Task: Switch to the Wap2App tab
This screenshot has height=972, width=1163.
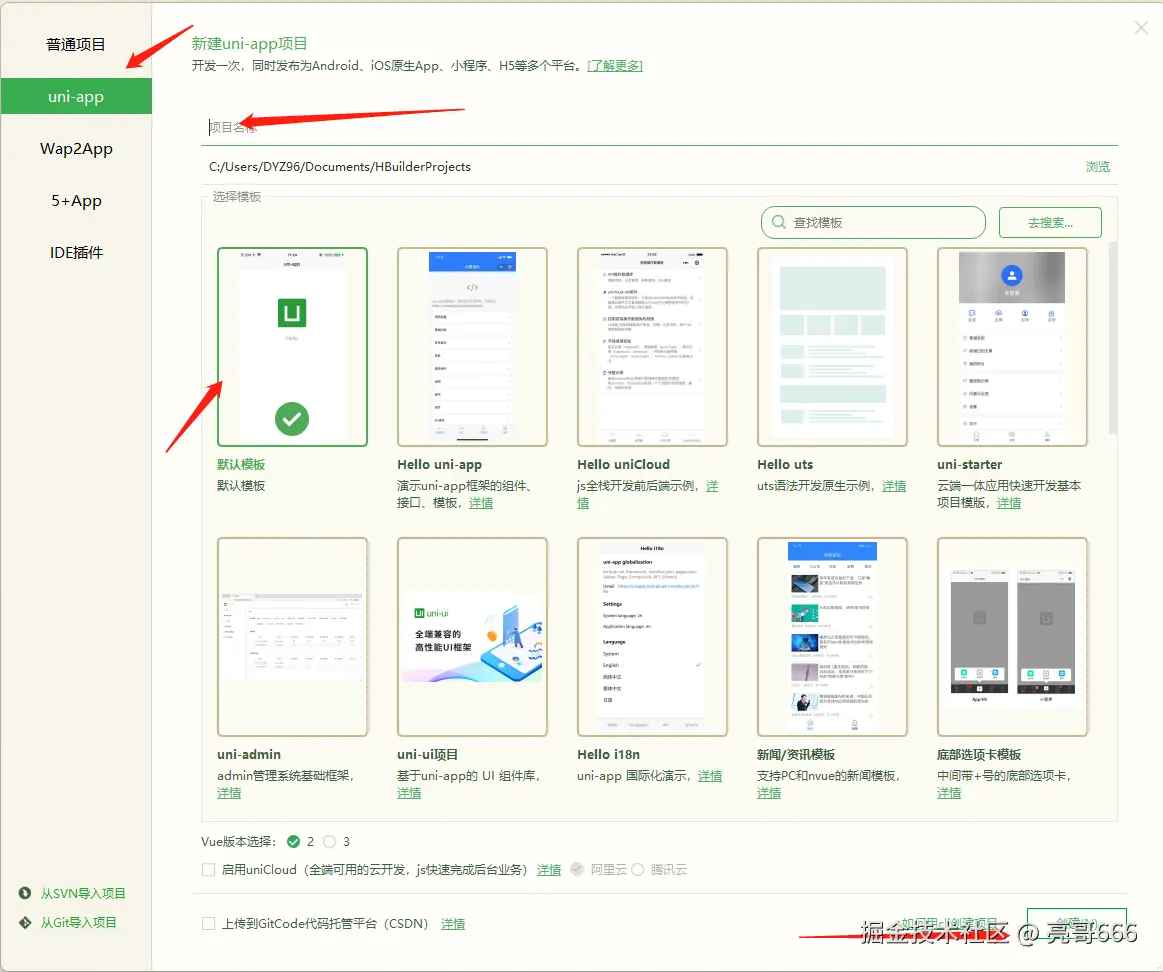Action: coord(76,148)
